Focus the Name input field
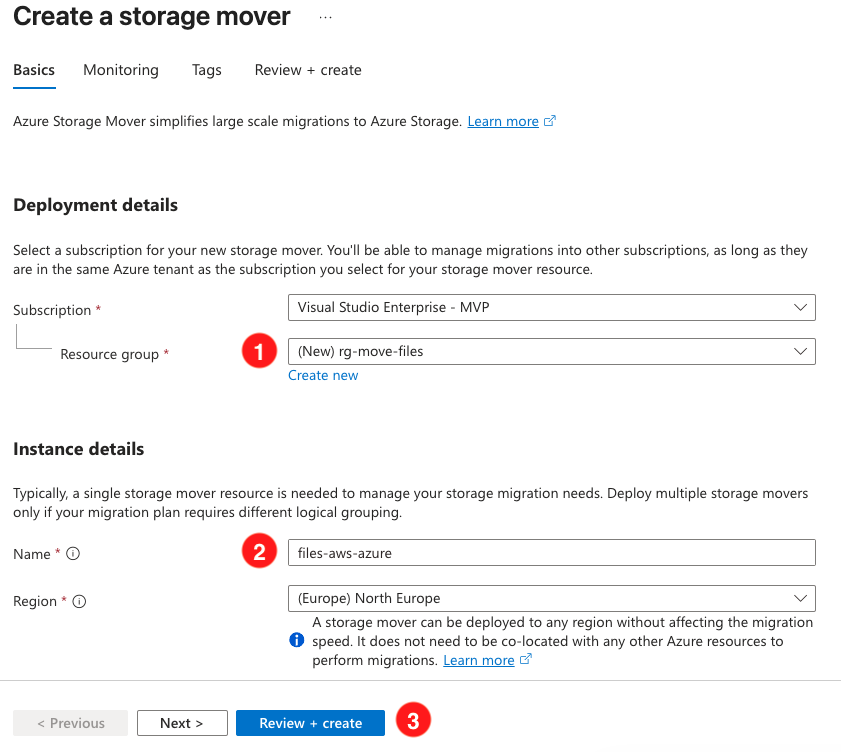Image resolution: width=841 pixels, height=752 pixels. 551,552
